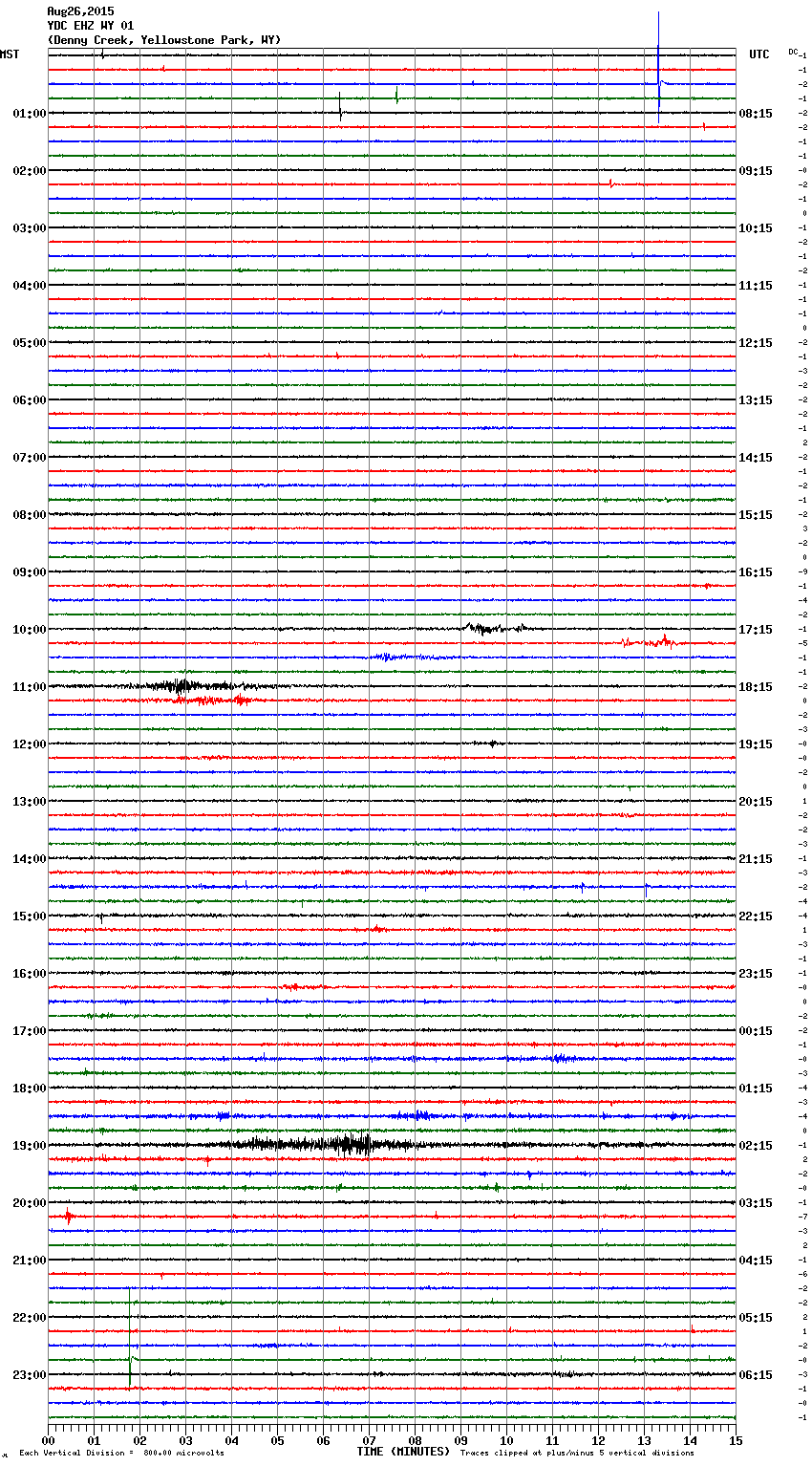Click the DC column header

click(793, 52)
